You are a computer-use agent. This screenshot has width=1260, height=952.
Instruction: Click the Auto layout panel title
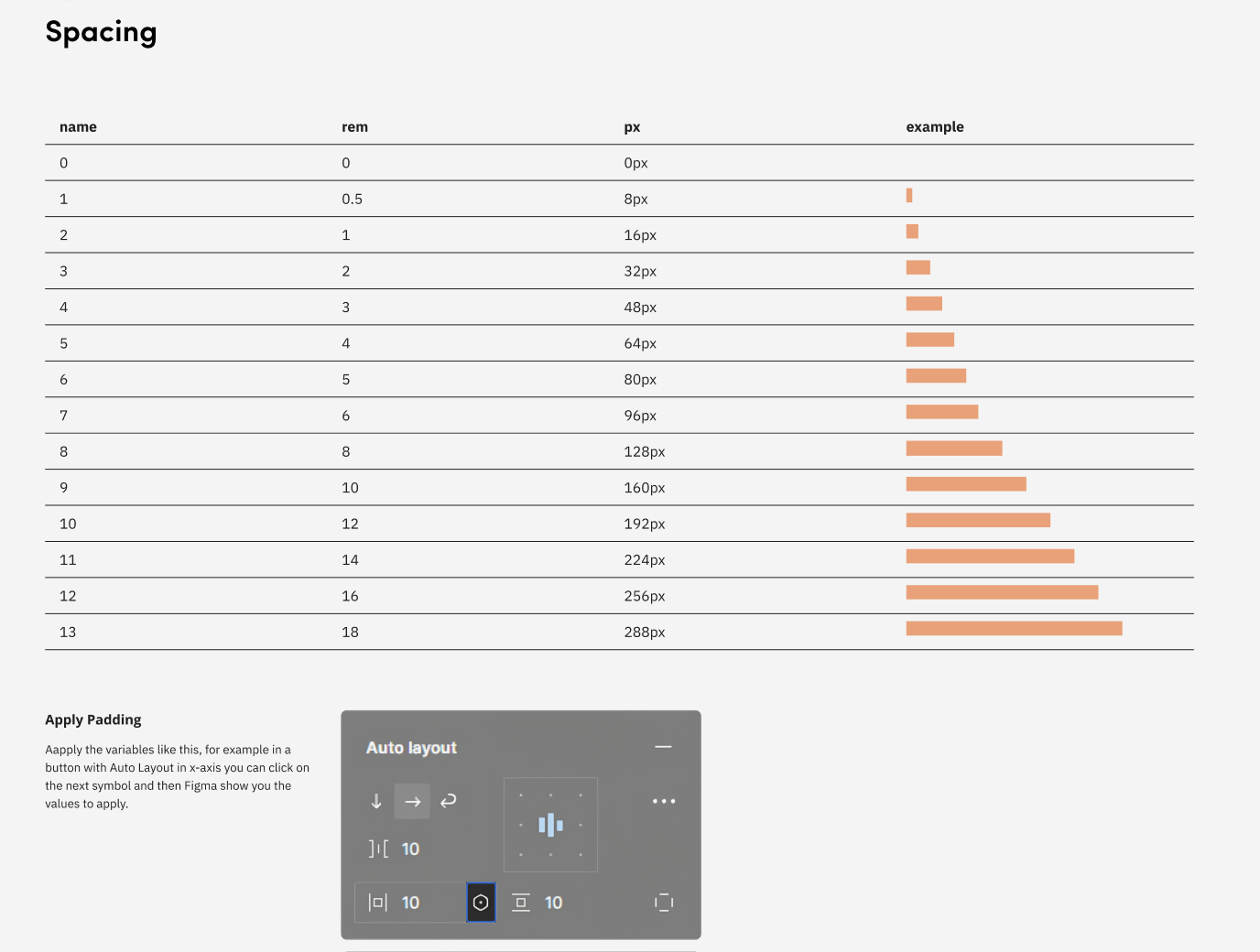pyautogui.click(x=411, y=748)
